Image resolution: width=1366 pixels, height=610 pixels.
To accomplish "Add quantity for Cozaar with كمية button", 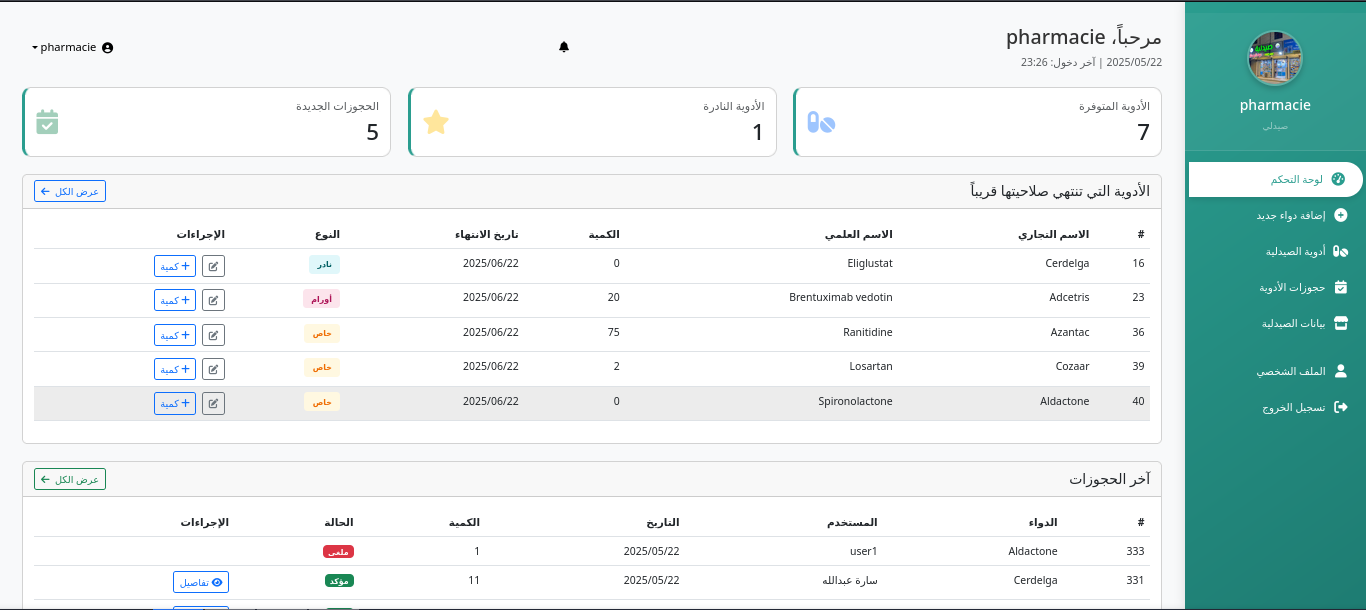I will tap(175, 369).
